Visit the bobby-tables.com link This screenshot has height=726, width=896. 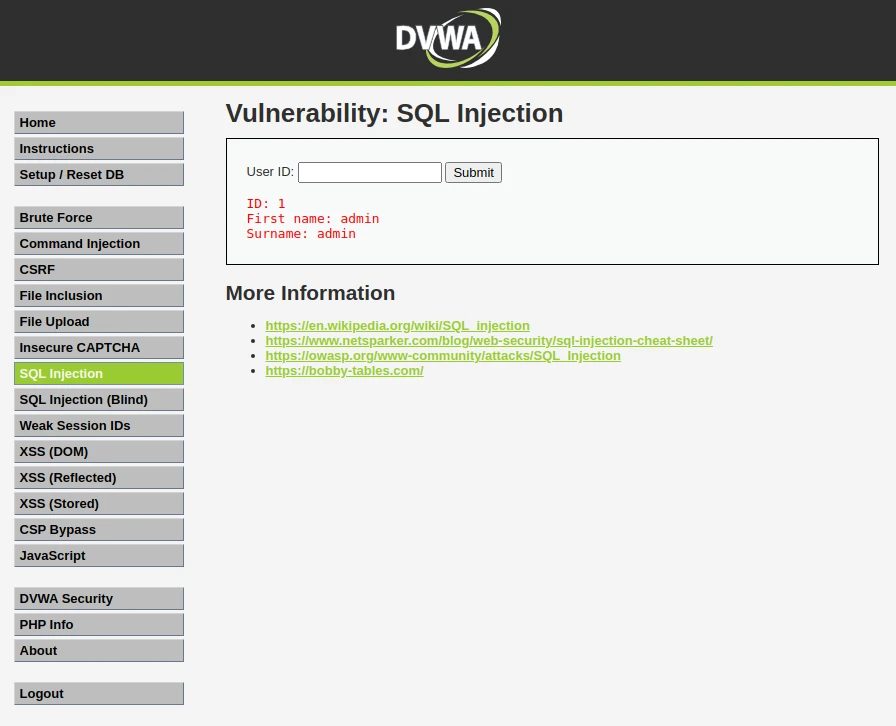tap(344, 370)
